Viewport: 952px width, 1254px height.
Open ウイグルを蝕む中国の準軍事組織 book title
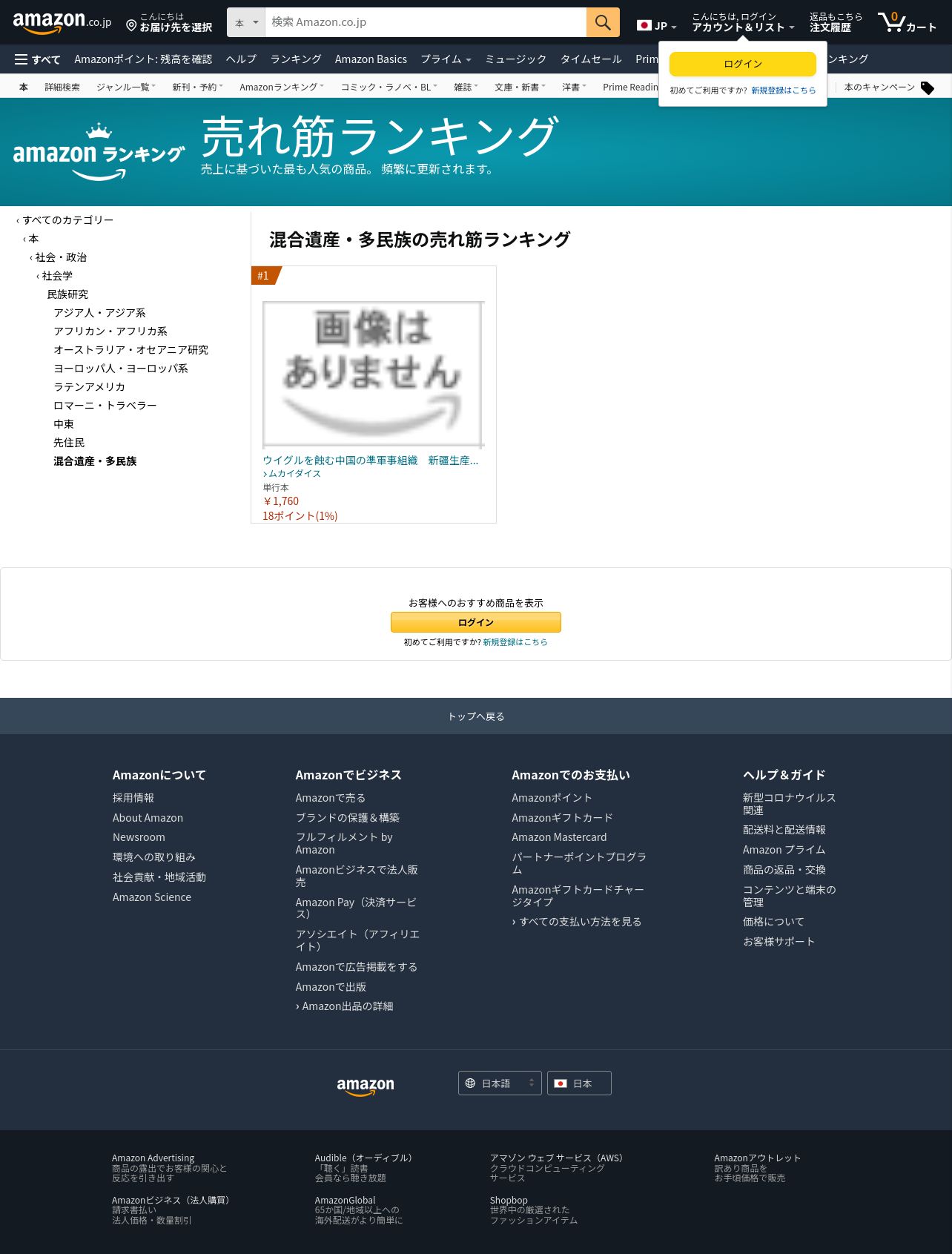[x=371, y=461]
